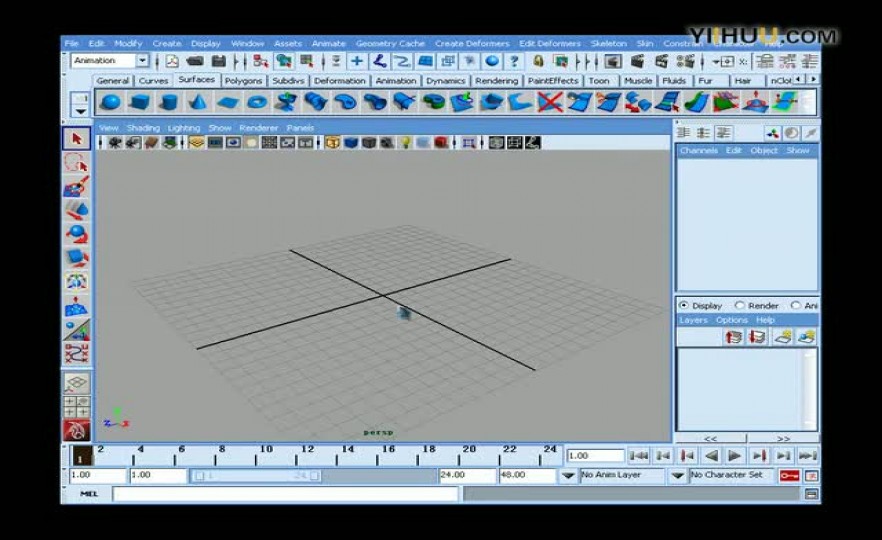This screenshot has height=540, width=882.
Task: Click the MEL command line label
Action: pos(88,494)
